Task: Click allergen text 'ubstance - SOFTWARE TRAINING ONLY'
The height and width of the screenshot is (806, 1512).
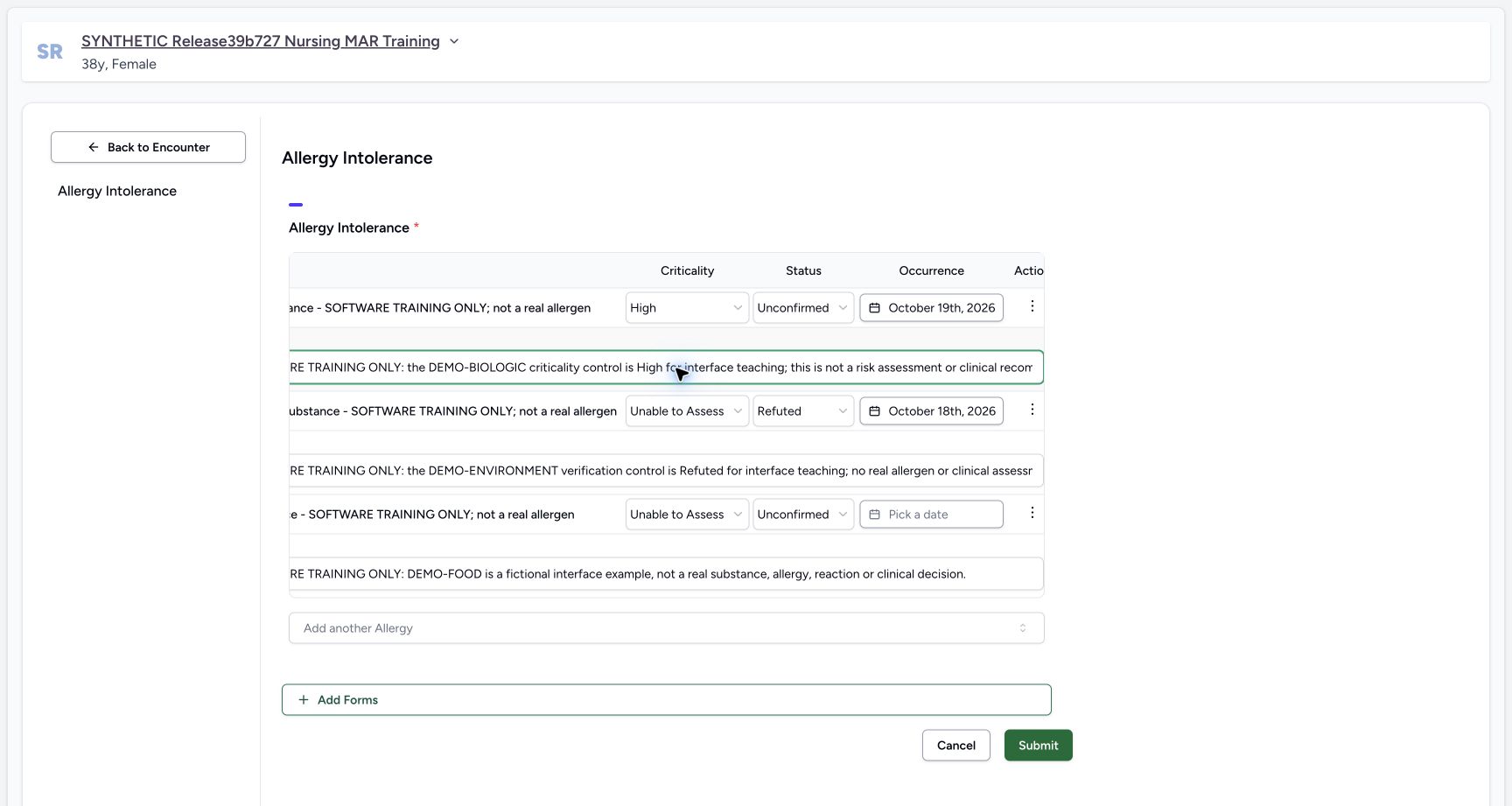Action: (x=453, y=411)
